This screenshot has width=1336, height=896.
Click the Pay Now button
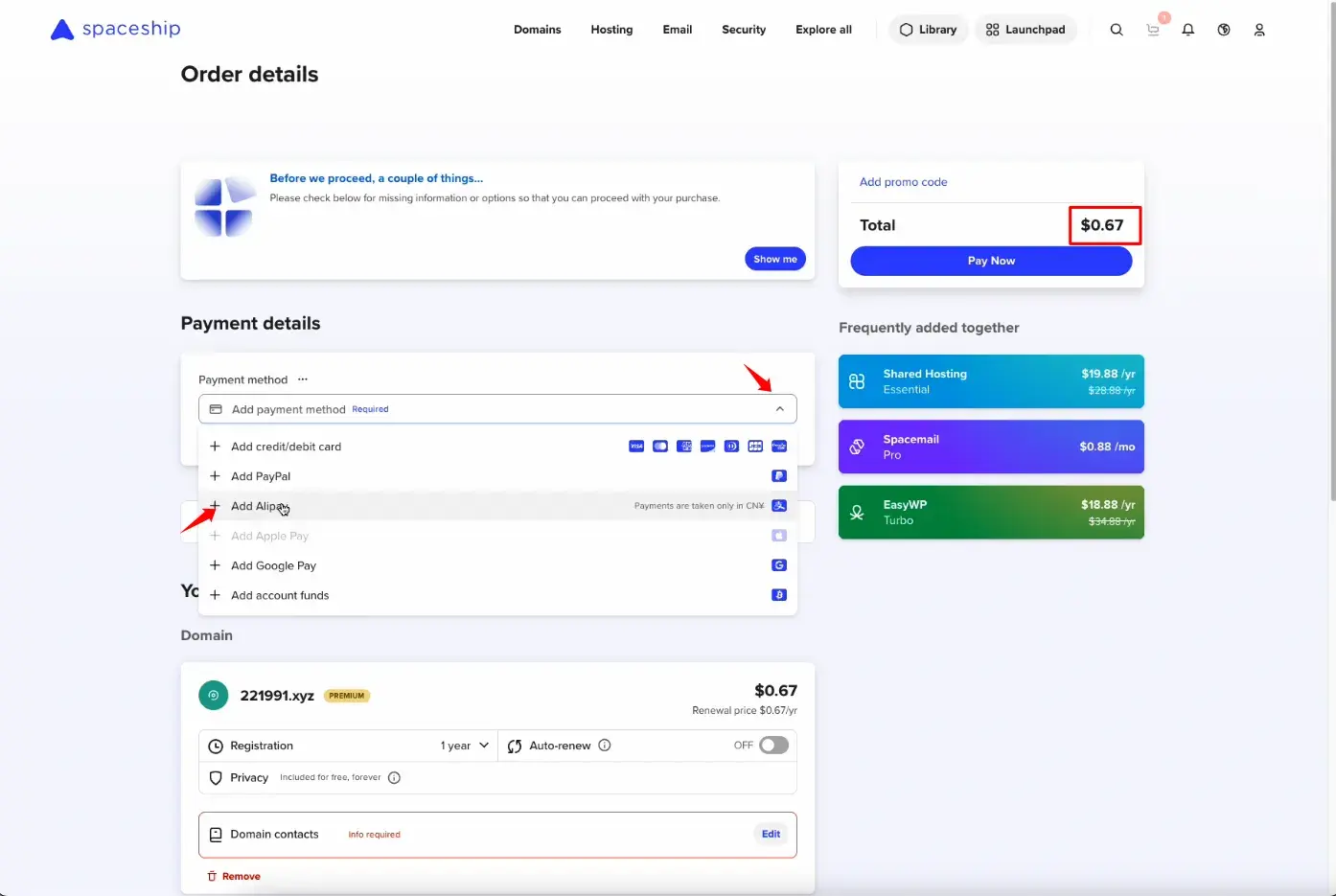(991, 261)
